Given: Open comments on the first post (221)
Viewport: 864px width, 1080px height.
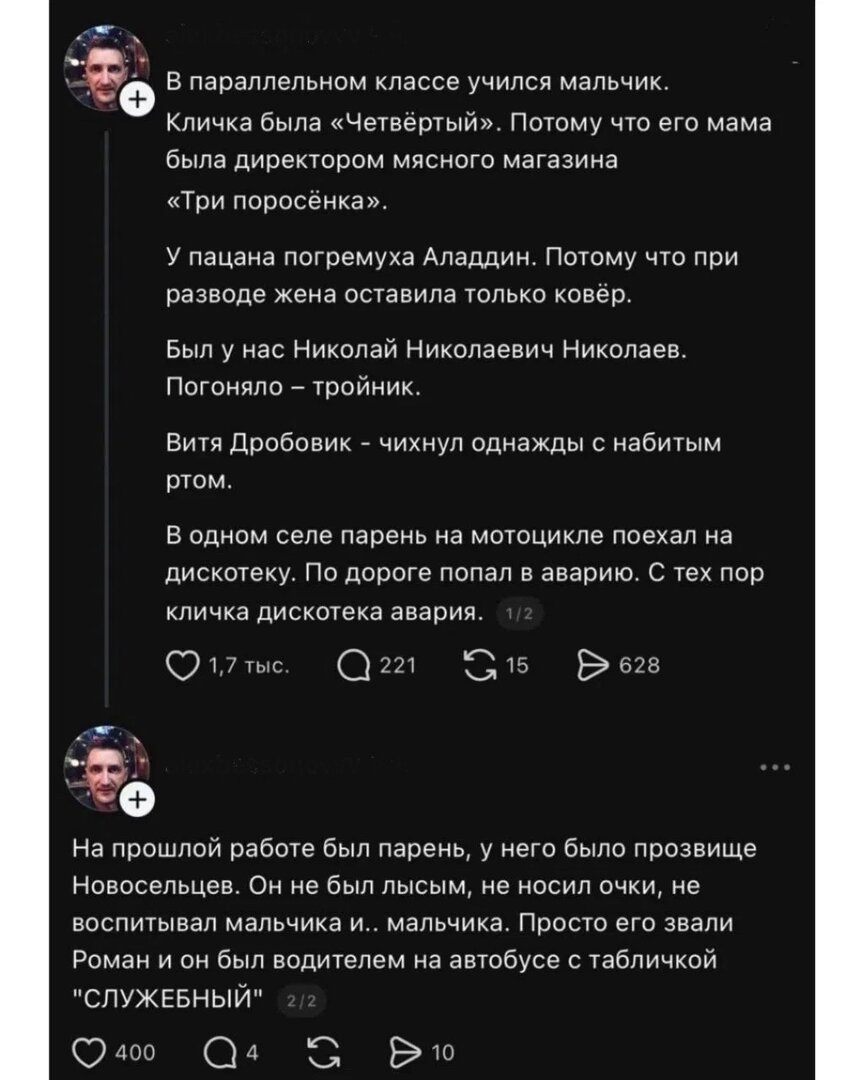Looking at the screenshot, I should (353, 666).
